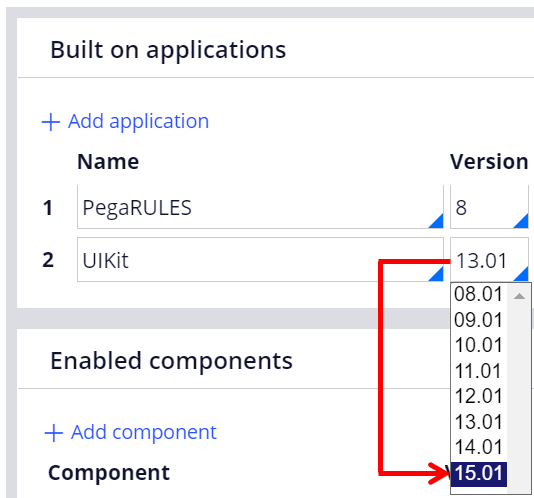Select version 09.01 option
The image size is (534, 498).
pos(478,320)
